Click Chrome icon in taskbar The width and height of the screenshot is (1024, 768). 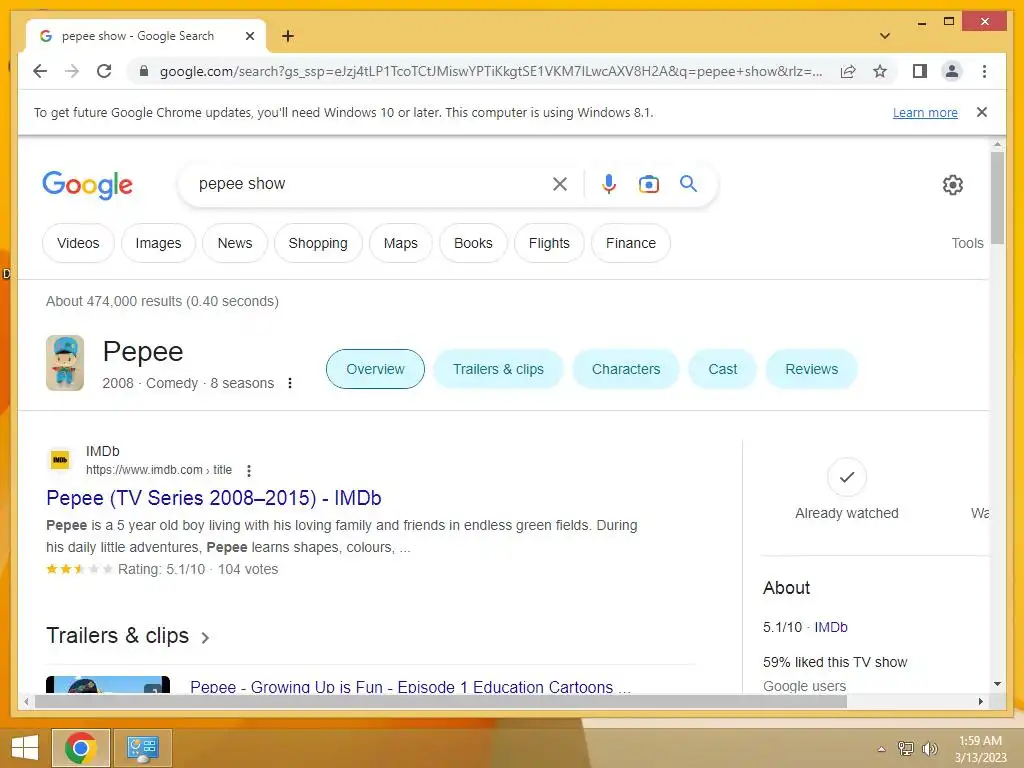[81, 748]
